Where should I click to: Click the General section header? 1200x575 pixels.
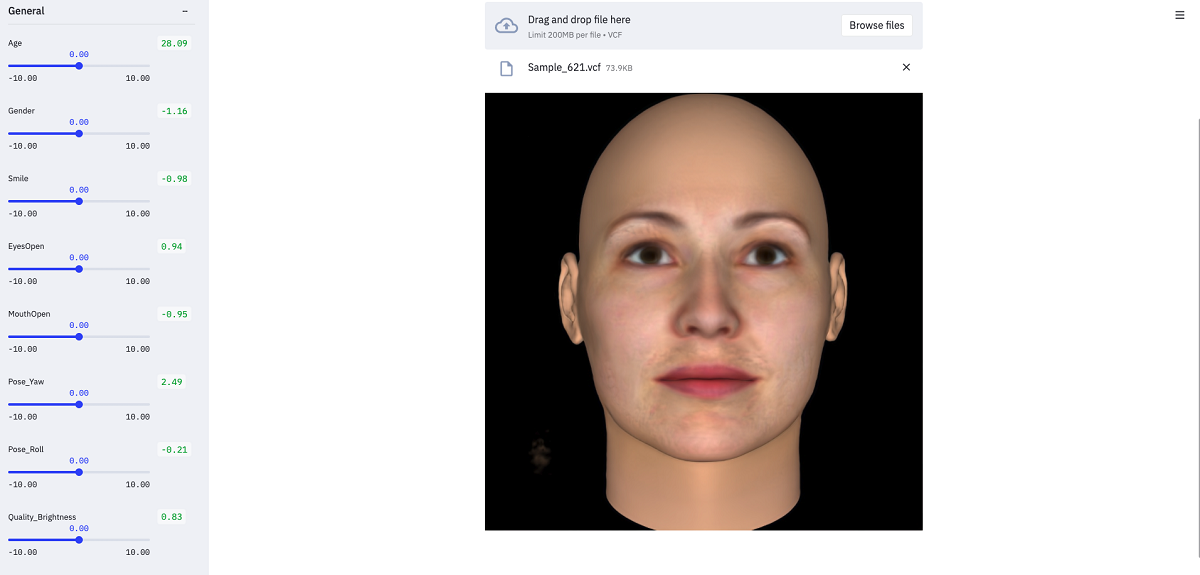(27, 11)
